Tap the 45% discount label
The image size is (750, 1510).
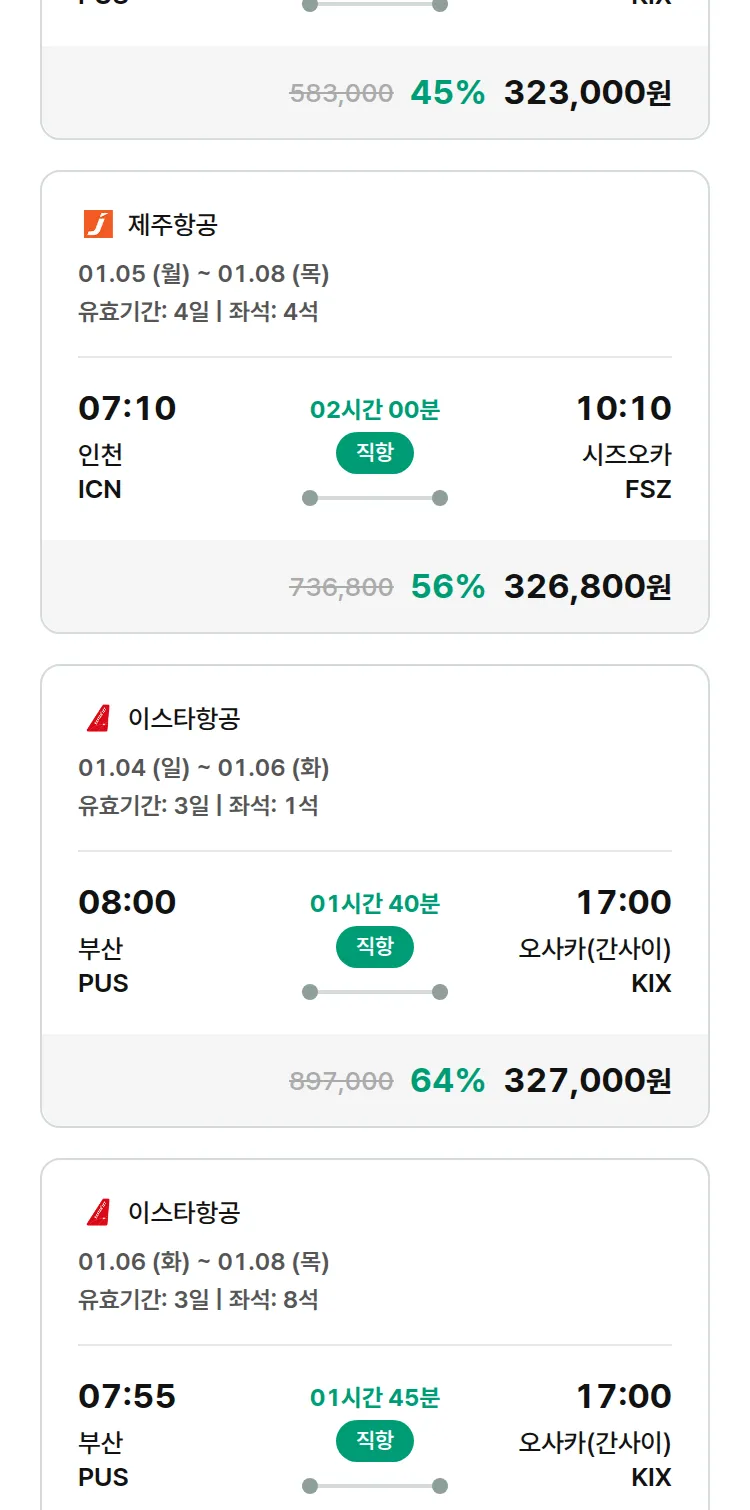(x=447, y=93)
